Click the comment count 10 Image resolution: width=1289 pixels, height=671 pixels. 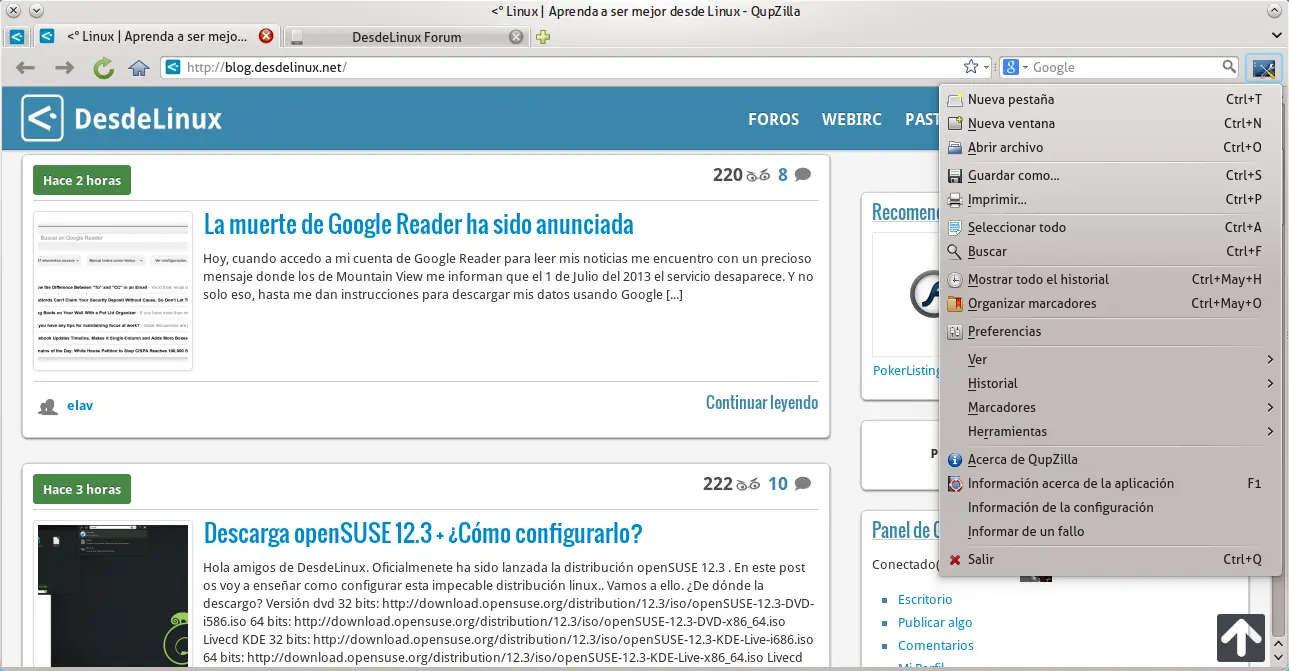pos(778,484)
